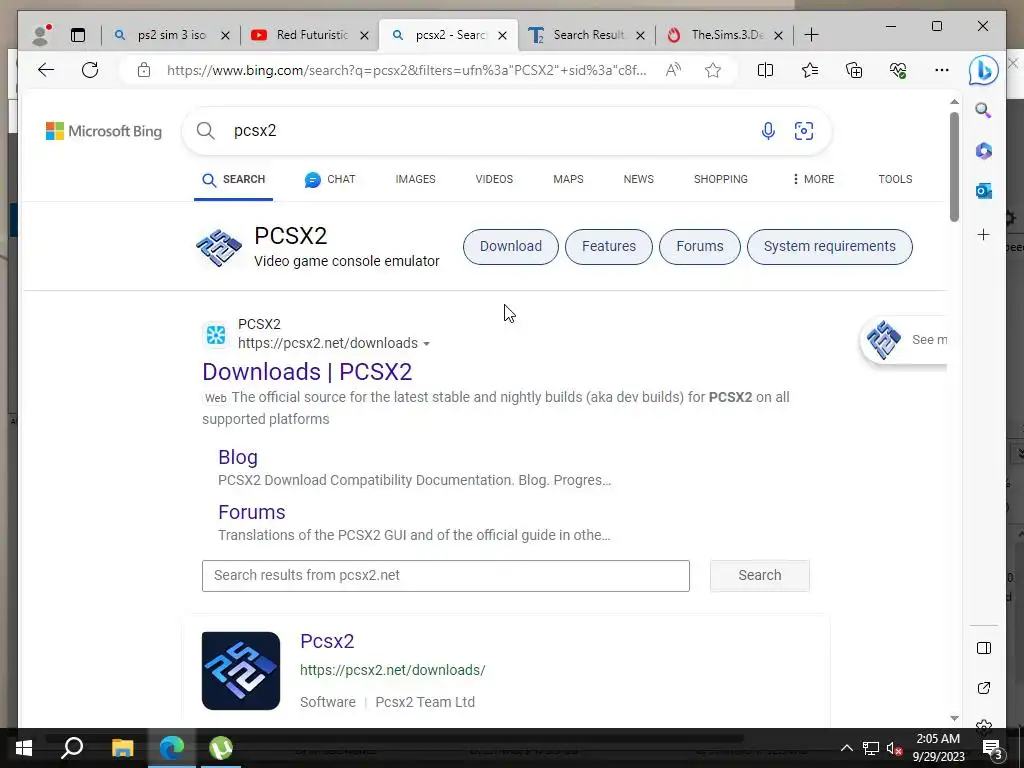This screenshot has width=1024, height=768.
Task: Open a new browser tab
Action: point(811,35)
